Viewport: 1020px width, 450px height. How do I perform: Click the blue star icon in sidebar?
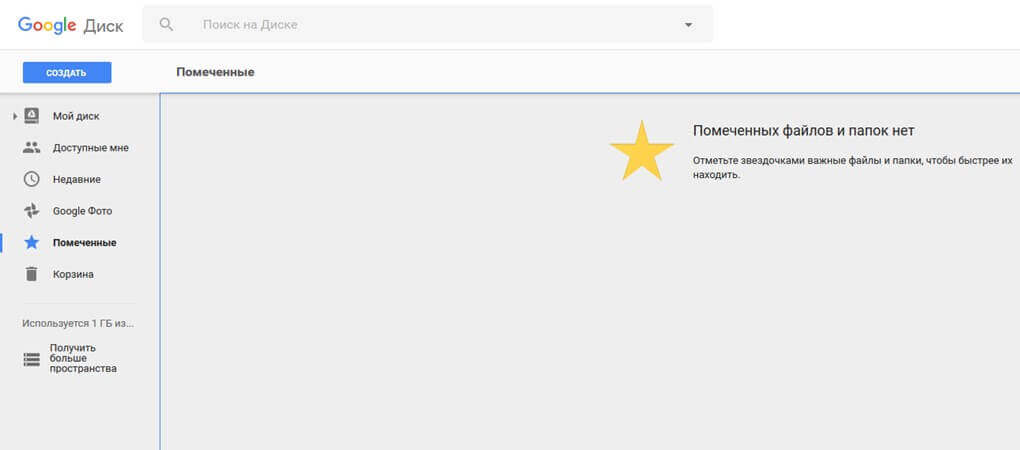click(x=32, y=243)
